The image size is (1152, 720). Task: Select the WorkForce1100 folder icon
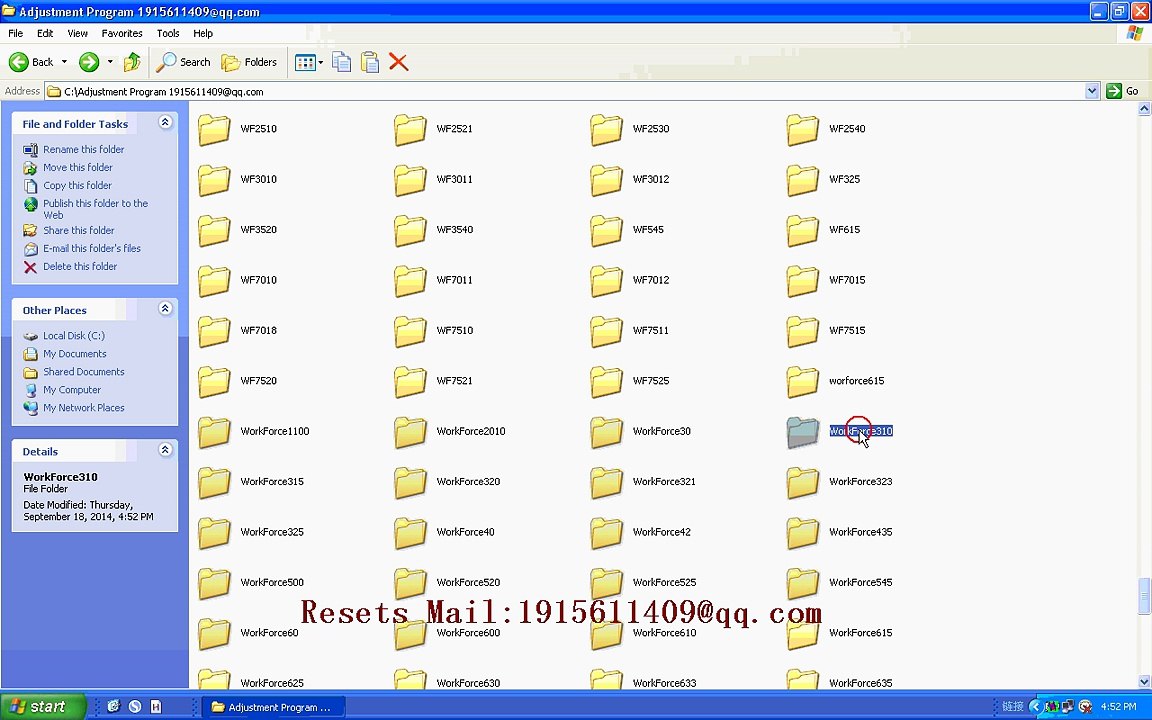pos(215,433)
